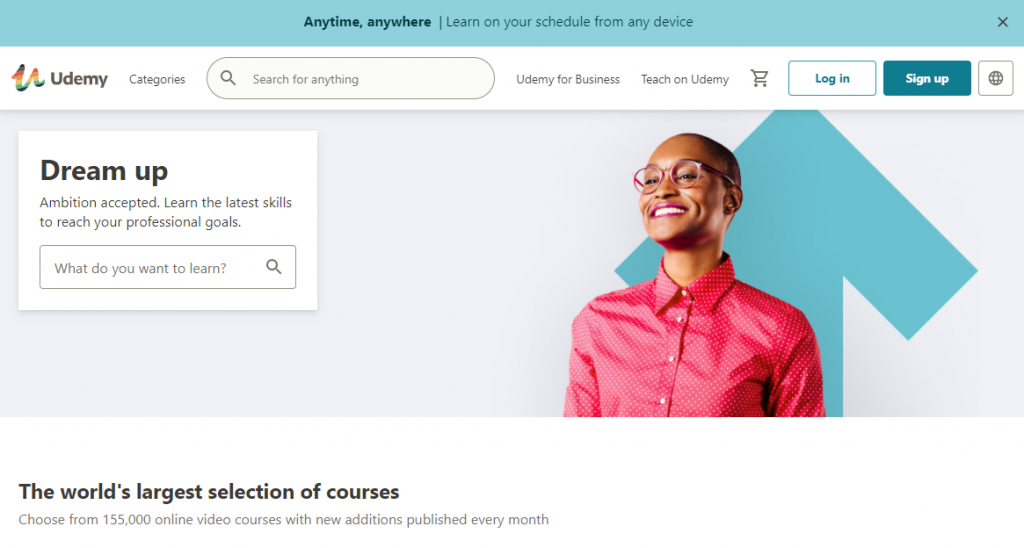Viewport: 1024px width, 548px height.
Task: Submit the hero search with magnifier icon
Action: pyautogui.click(x=274, y=267)
